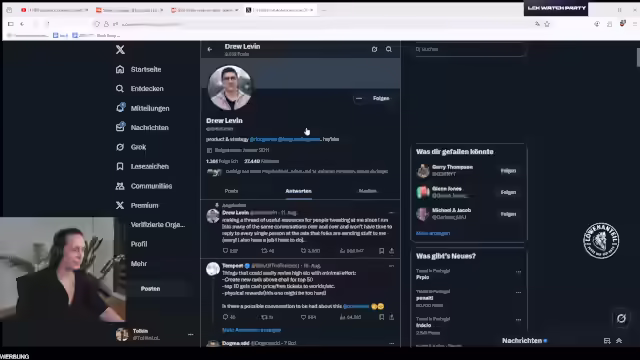Follow Garry Thompson

[508, 171]
